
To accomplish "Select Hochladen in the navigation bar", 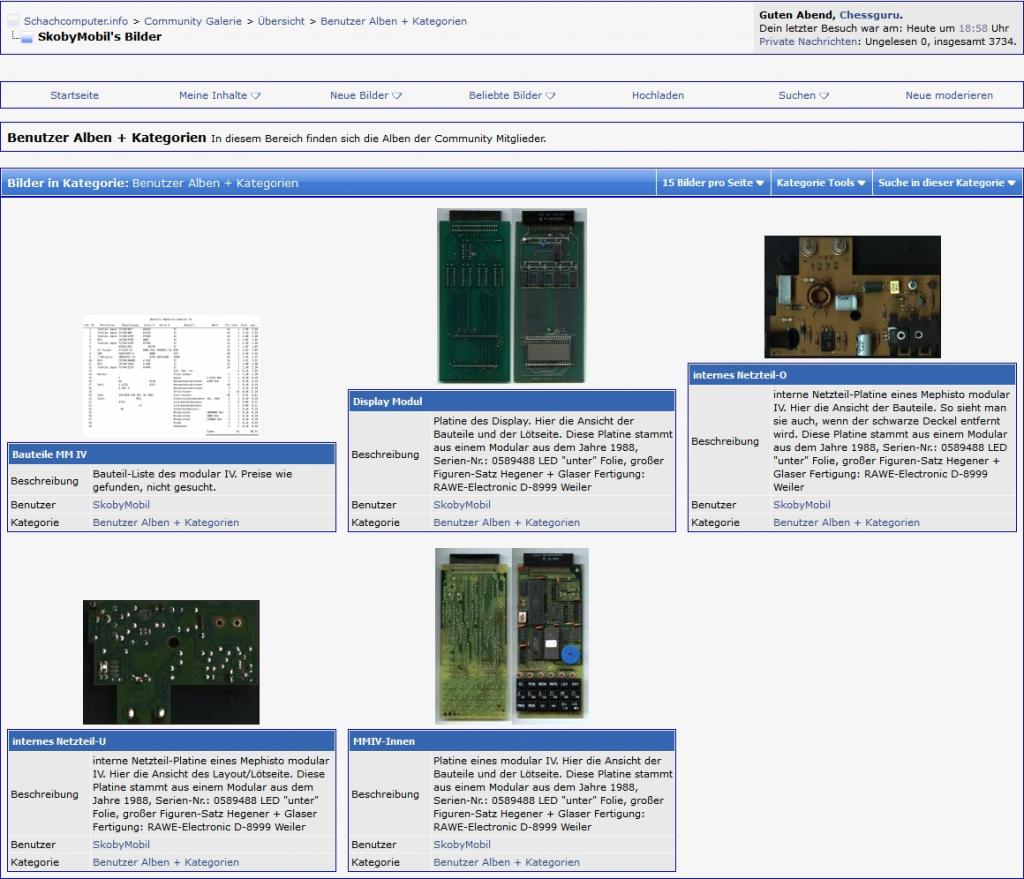I will (x=658, y=96).
